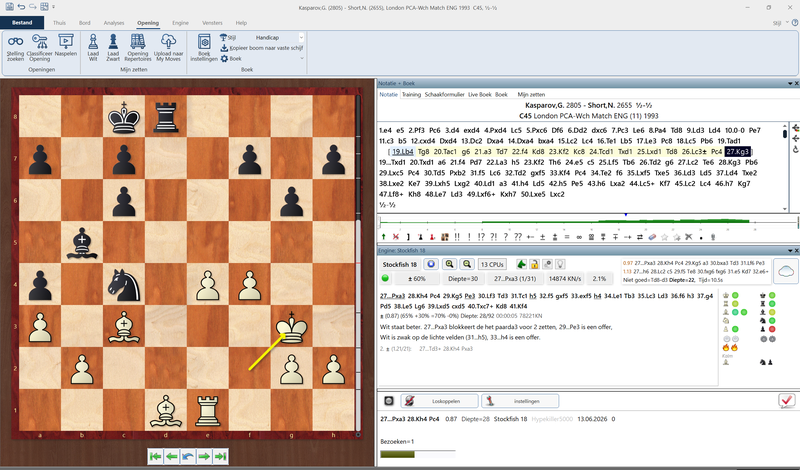Step back one move

click(172, 456)
